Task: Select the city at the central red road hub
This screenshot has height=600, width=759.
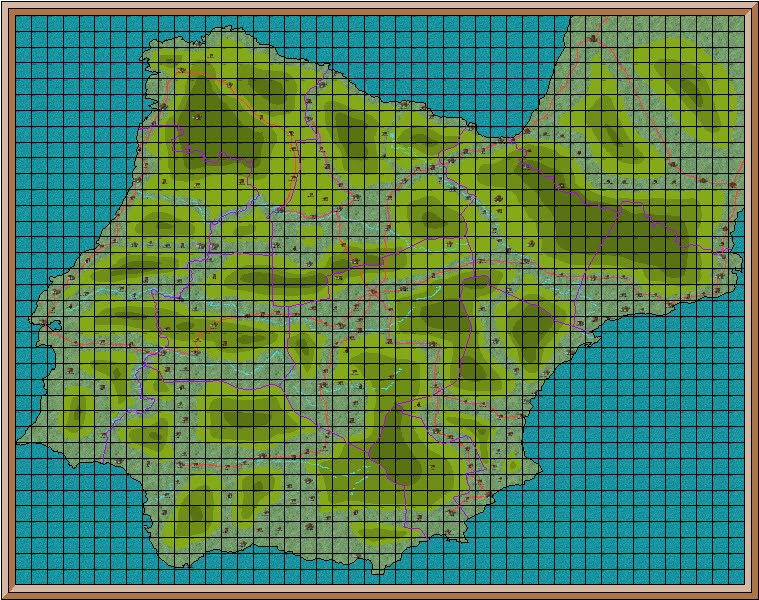Action: 372,292
